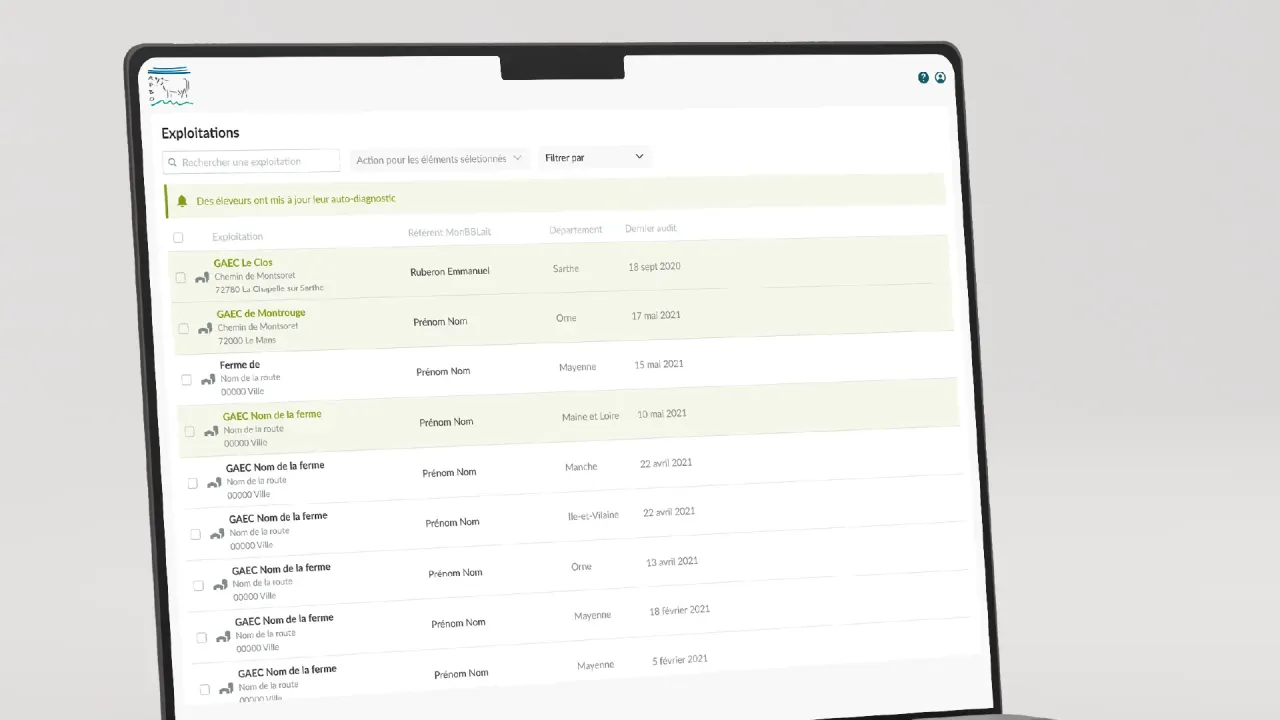The image size is (1280, 720).
Task: Expand the 'Action pour les éléments sélectionnés' dropdown
Action: point(440,159)
